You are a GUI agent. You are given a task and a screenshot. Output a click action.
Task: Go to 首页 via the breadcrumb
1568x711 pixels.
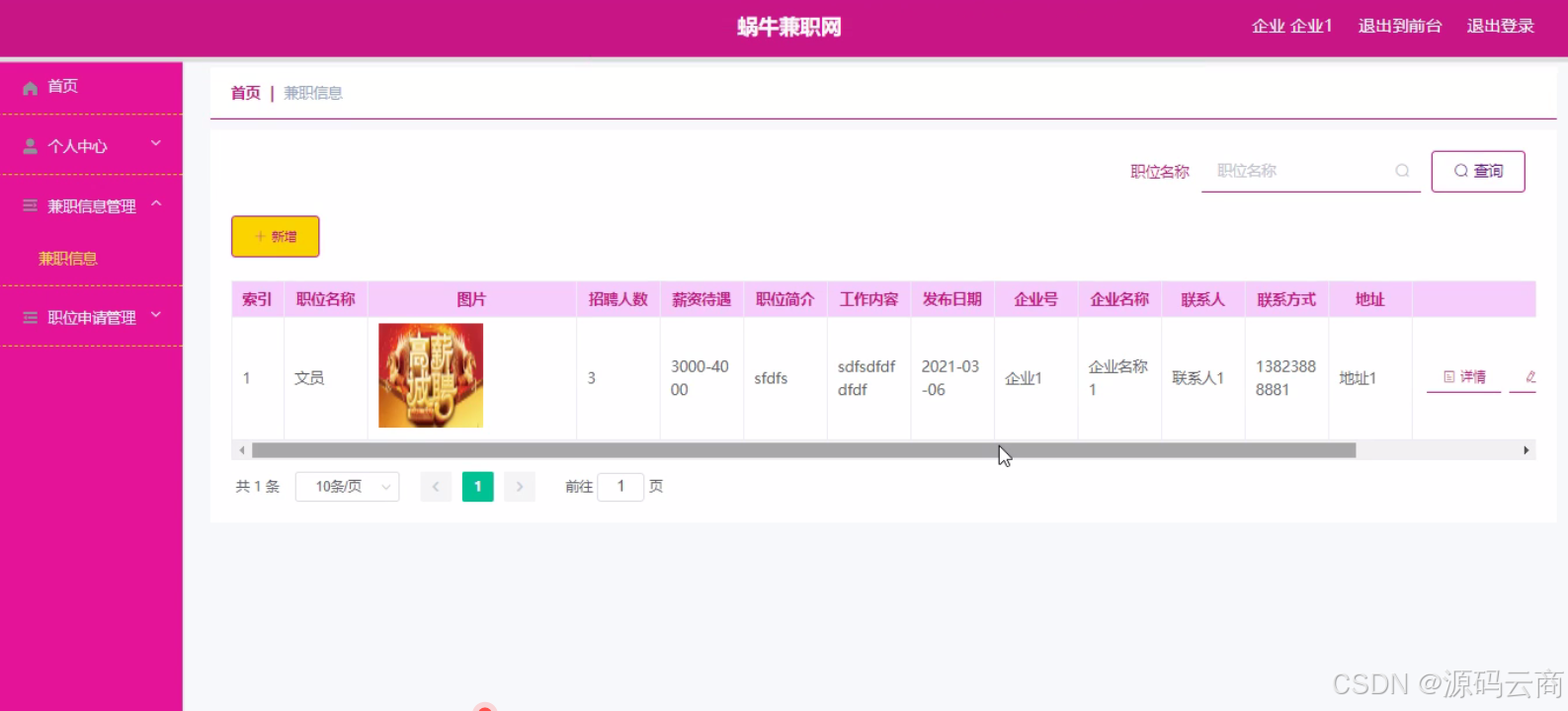tap(245, 93)
